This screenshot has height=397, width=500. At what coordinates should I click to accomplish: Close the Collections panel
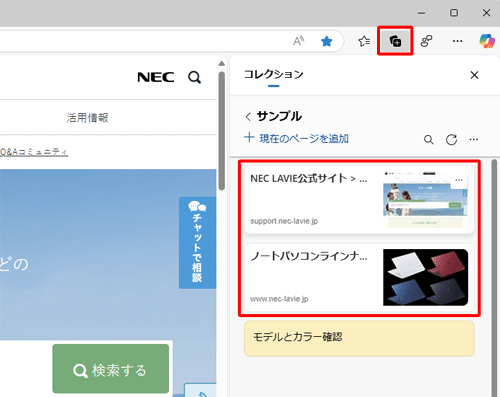[474, 75]
